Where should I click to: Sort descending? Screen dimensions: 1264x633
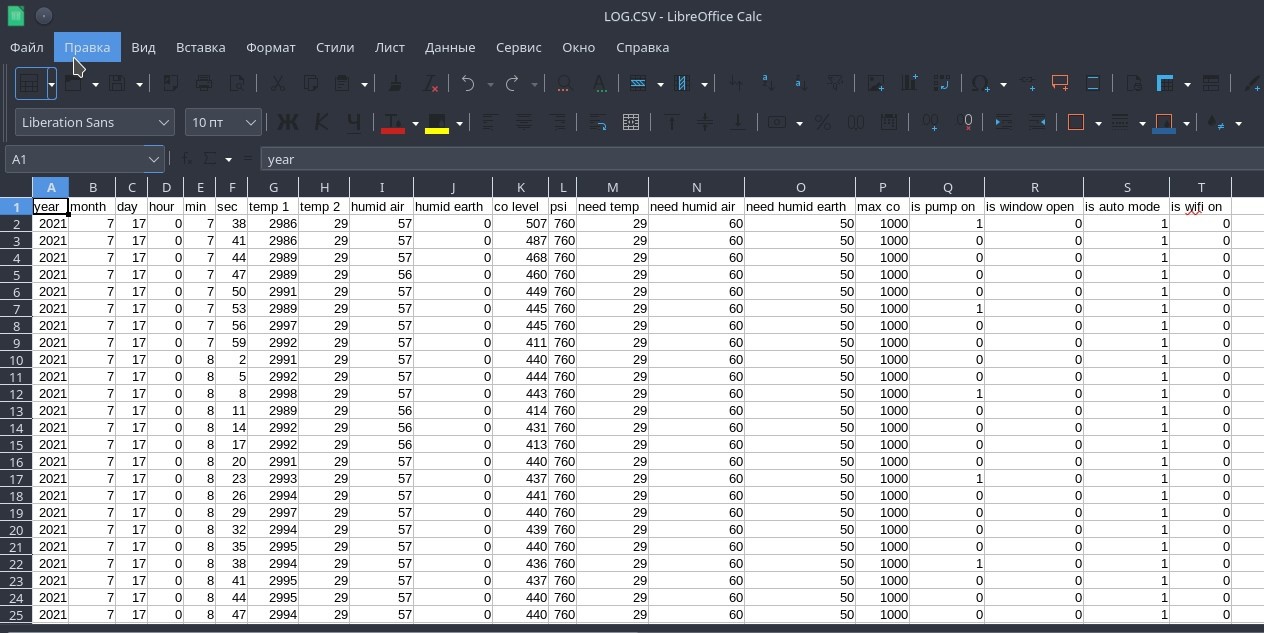(801, 84)
